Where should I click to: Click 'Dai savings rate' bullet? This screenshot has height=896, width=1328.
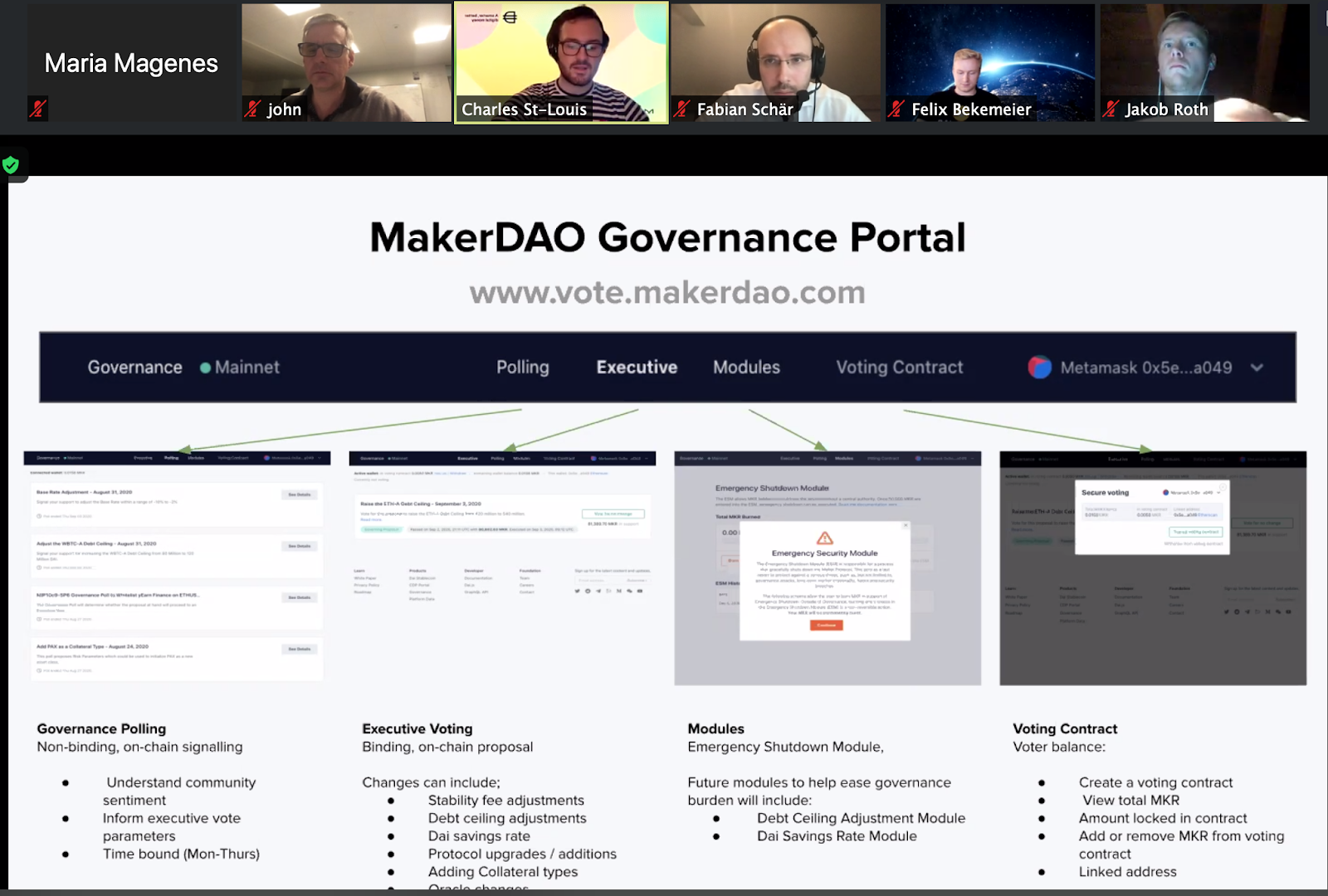click(x=479, y=836)
